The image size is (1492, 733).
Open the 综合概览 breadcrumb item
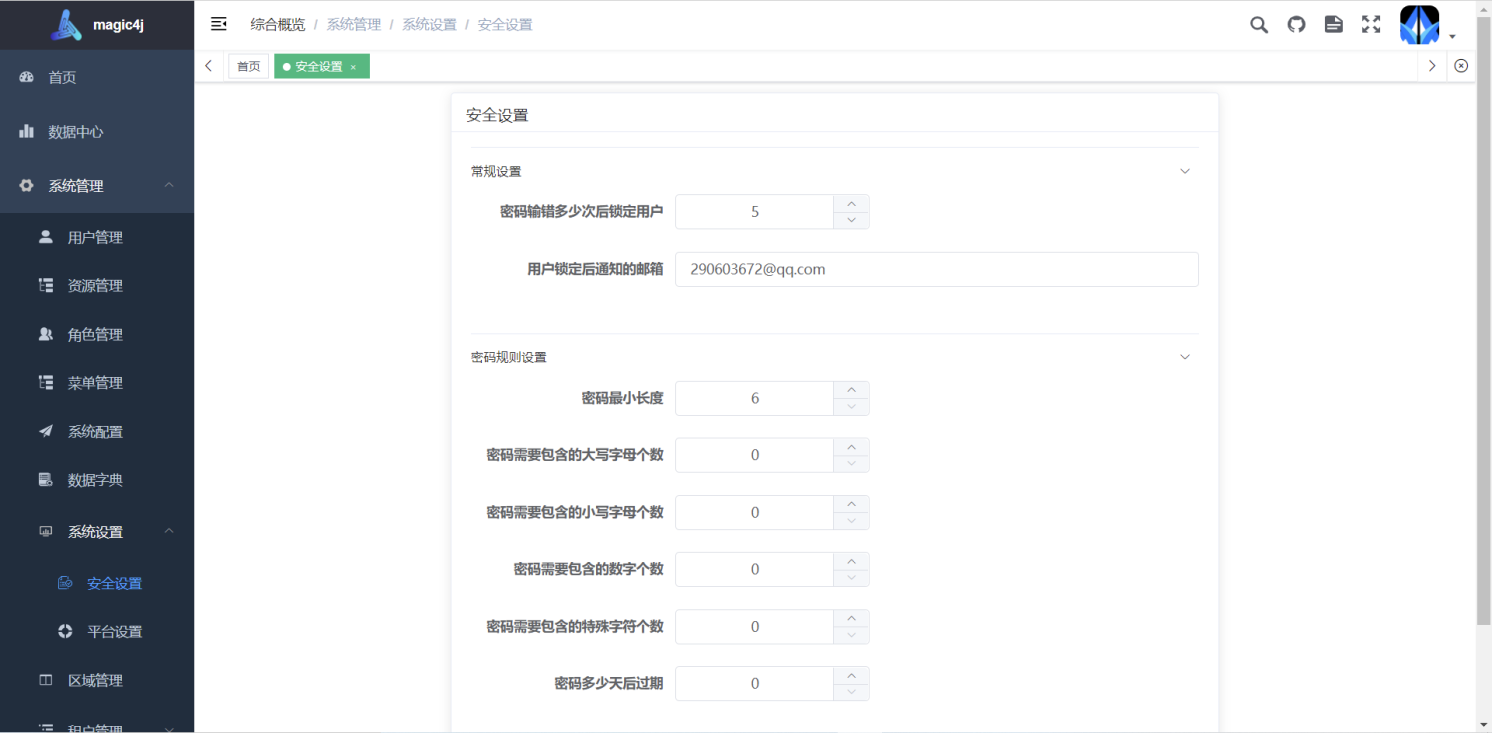(279, 24)
